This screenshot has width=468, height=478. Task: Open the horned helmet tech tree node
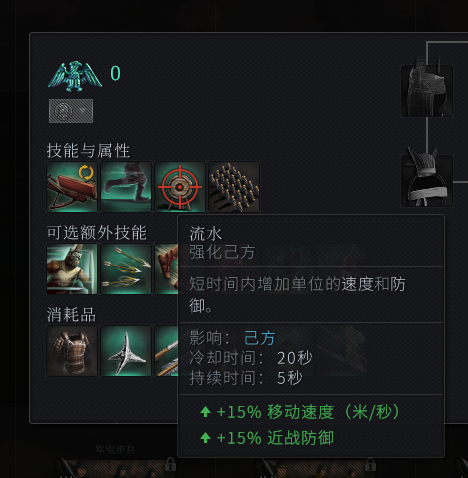pos(427,180)
